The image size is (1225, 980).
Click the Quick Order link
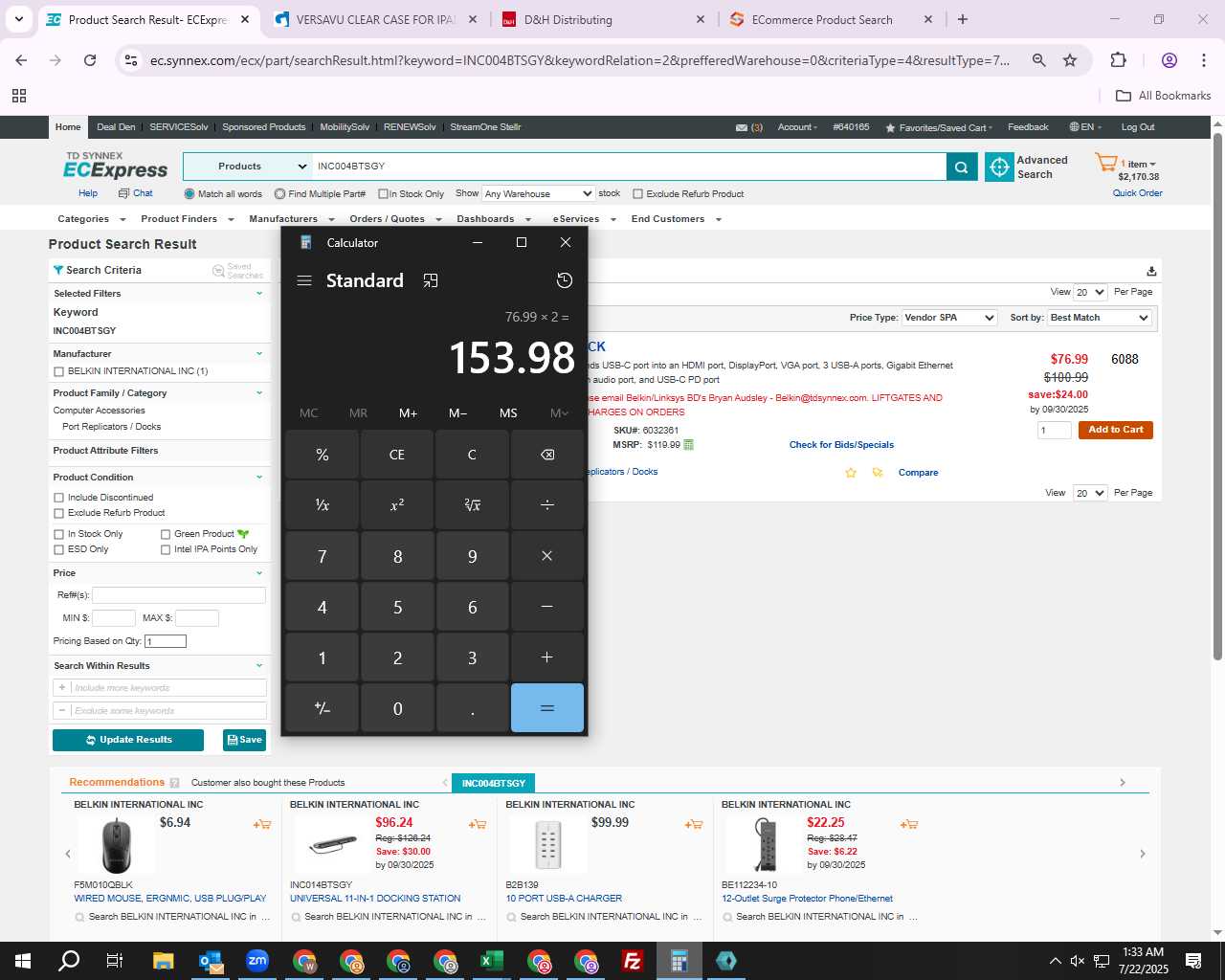click(1138, 193)
